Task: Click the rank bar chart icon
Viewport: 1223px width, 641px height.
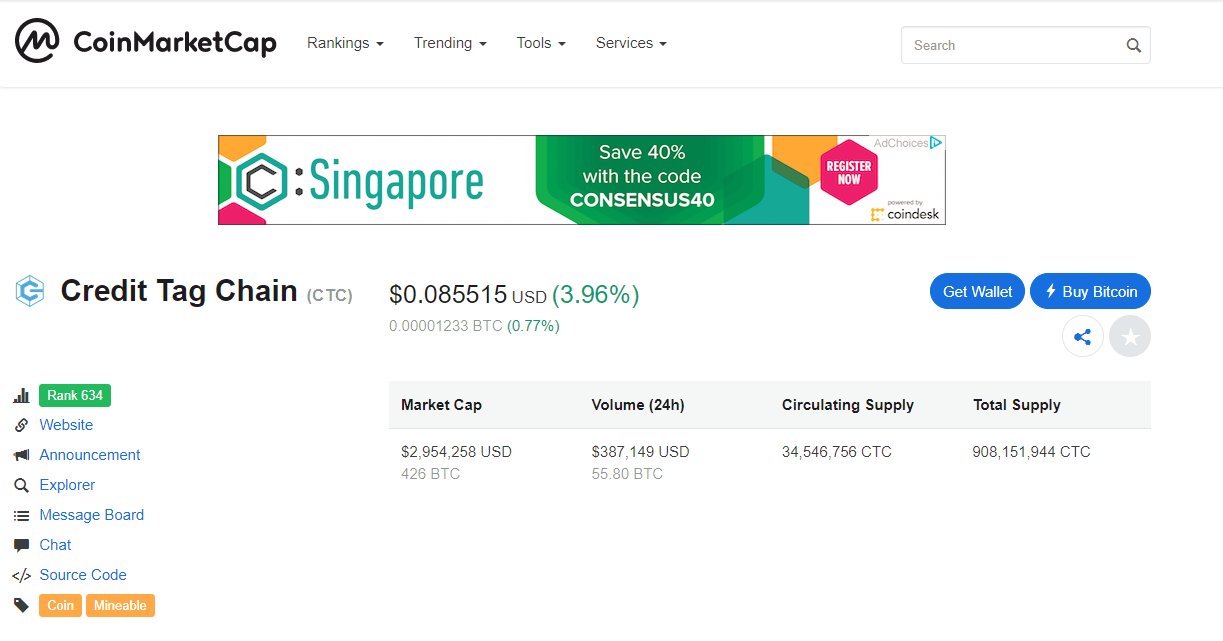Action: point(21,396)
